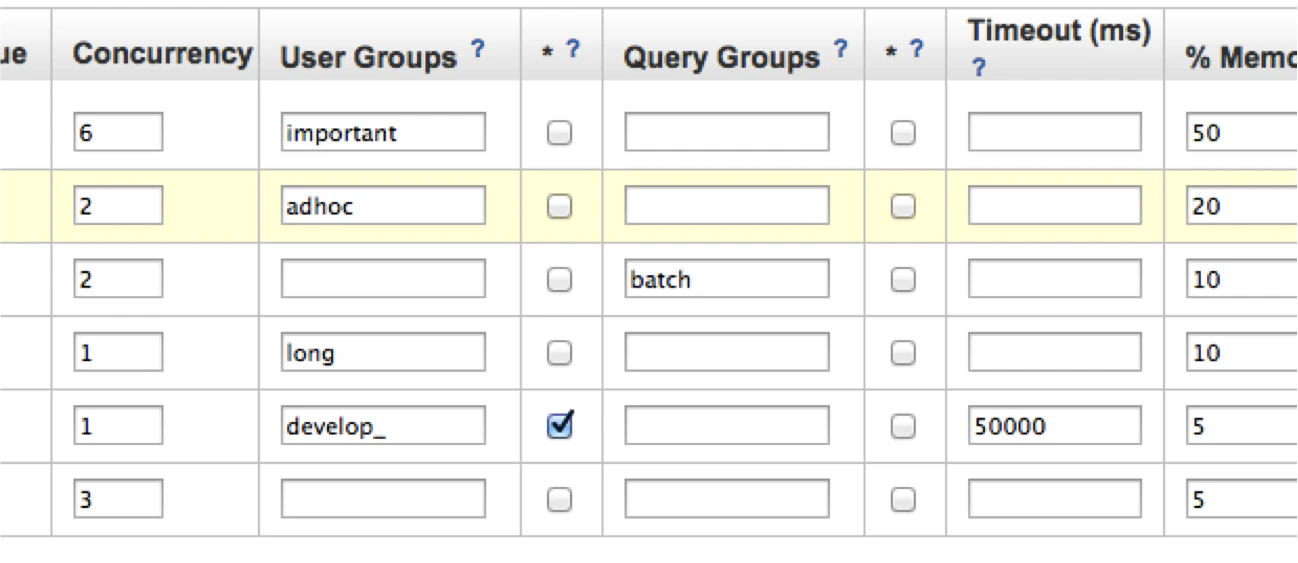Open help next to User Groups wildcard asterisk
The width and height of the screenshot is (1298, 563).
pyautogui.click(x=573, y=48)
